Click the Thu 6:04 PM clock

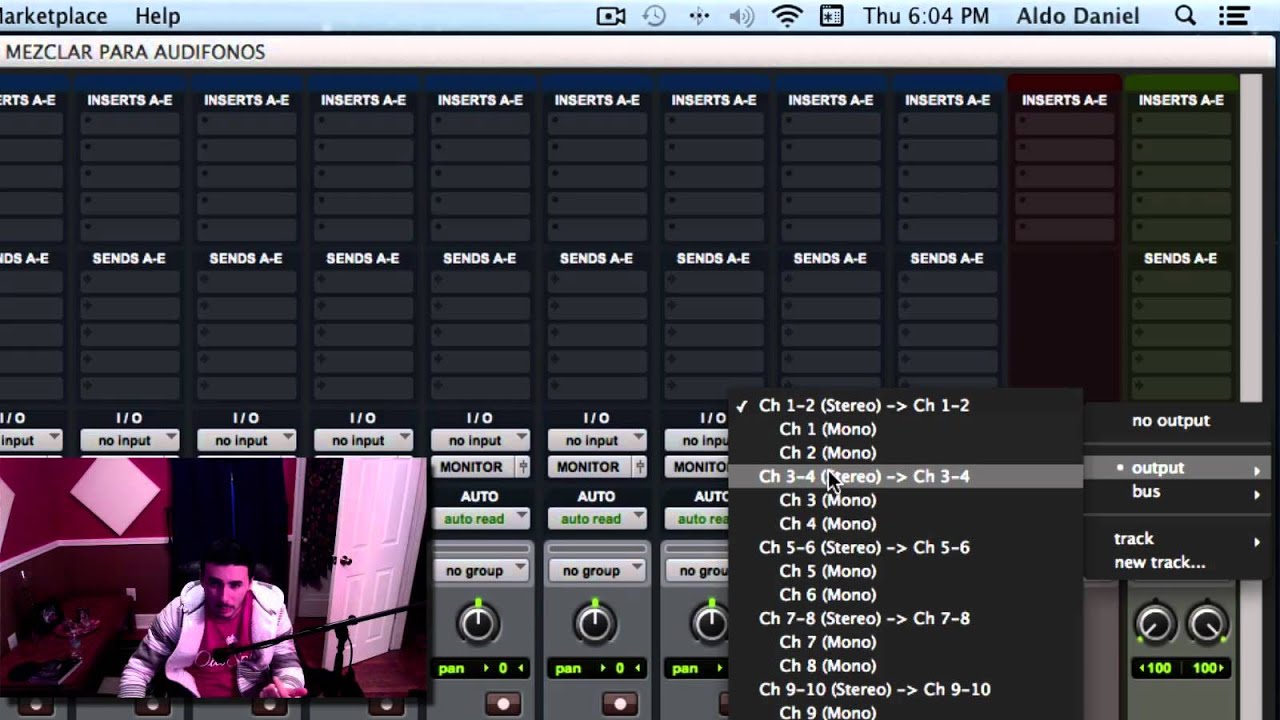tap(926, 16)
